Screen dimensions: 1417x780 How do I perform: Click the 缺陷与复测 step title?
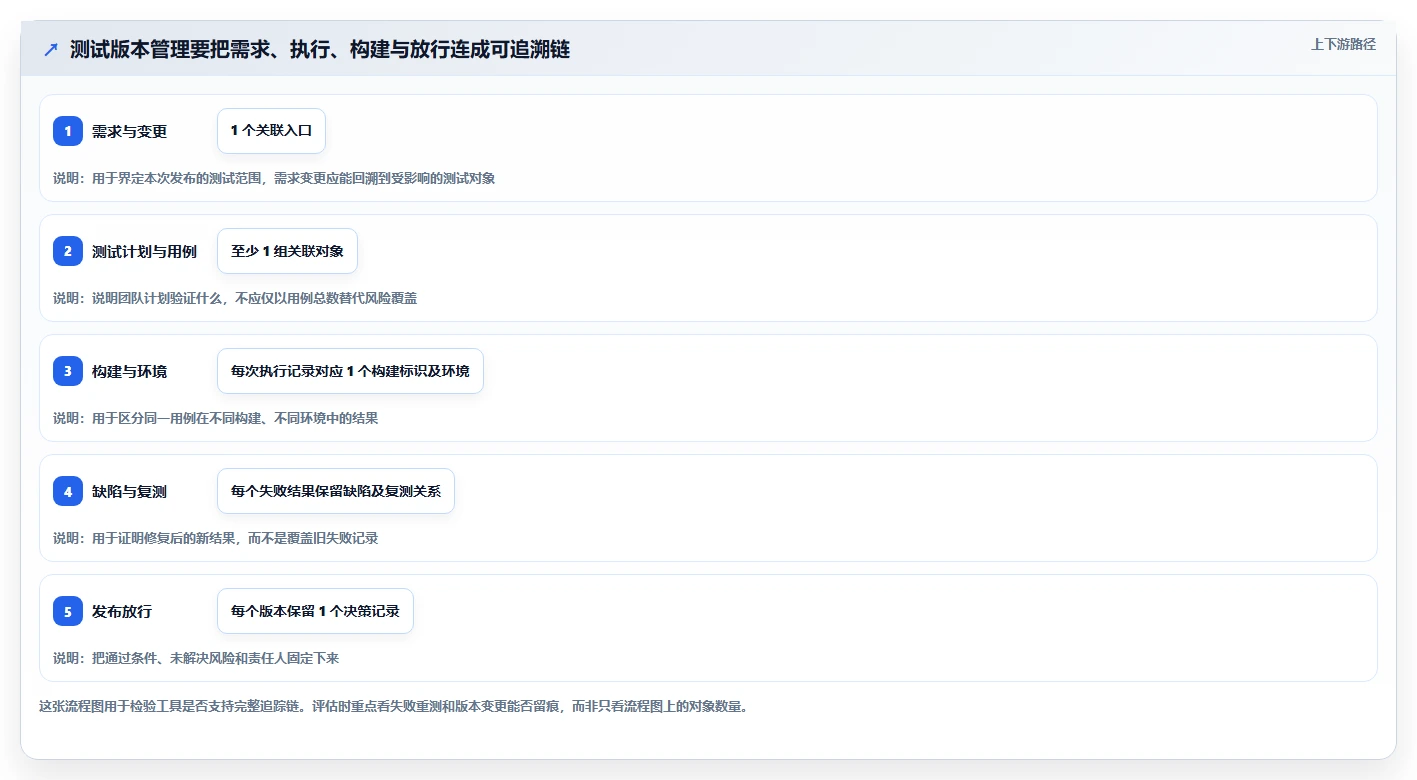[x=129, y=491]
